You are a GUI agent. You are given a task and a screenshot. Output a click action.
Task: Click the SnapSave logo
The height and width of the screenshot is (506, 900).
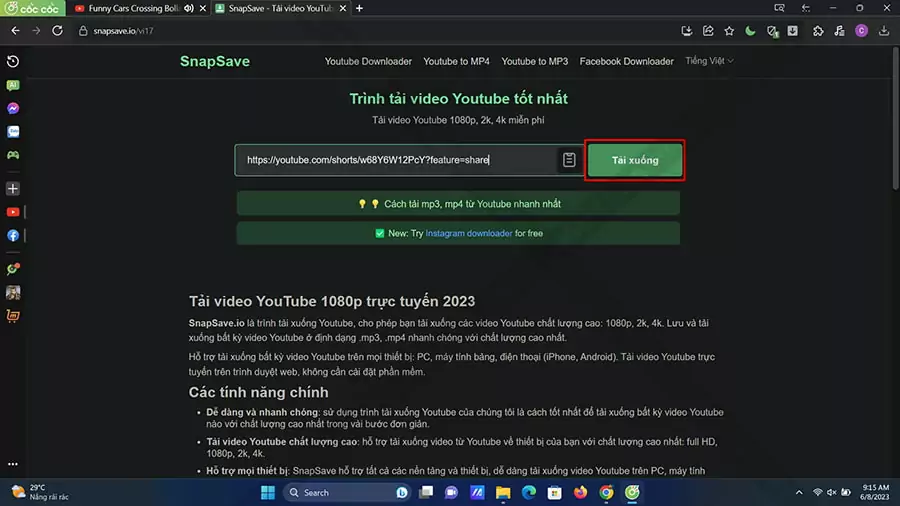[215, 61]
